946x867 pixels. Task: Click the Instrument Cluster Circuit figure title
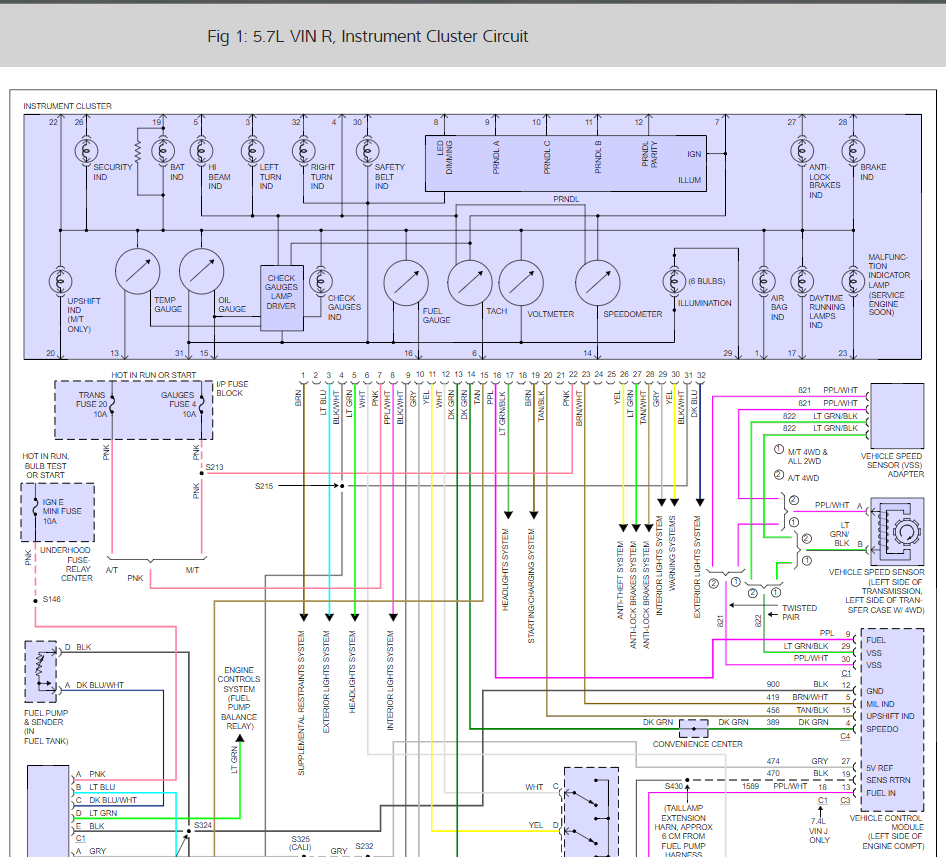point(367,36)
